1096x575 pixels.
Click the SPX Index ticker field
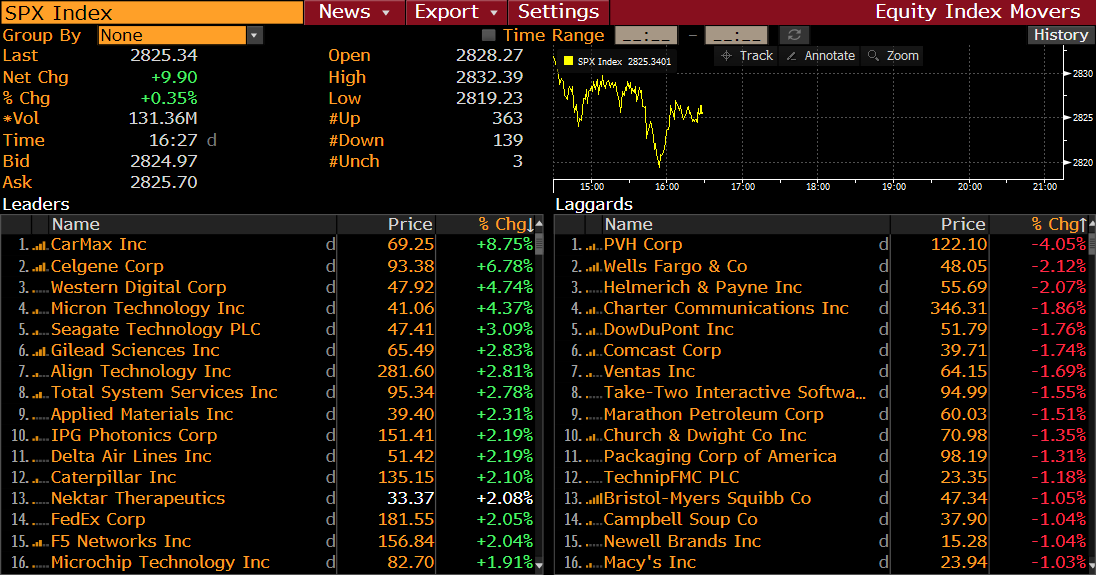click(x=152, y=13)
